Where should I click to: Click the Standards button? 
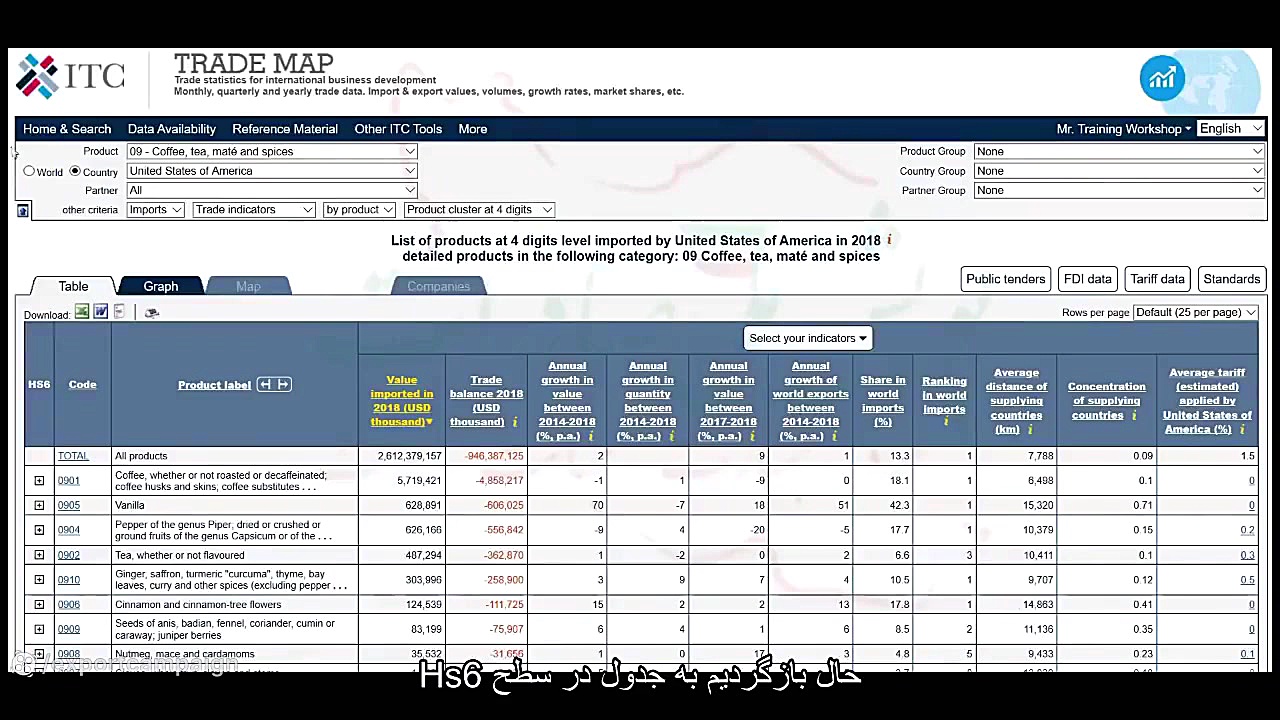pyautogui.click(x=1232, y=279)
